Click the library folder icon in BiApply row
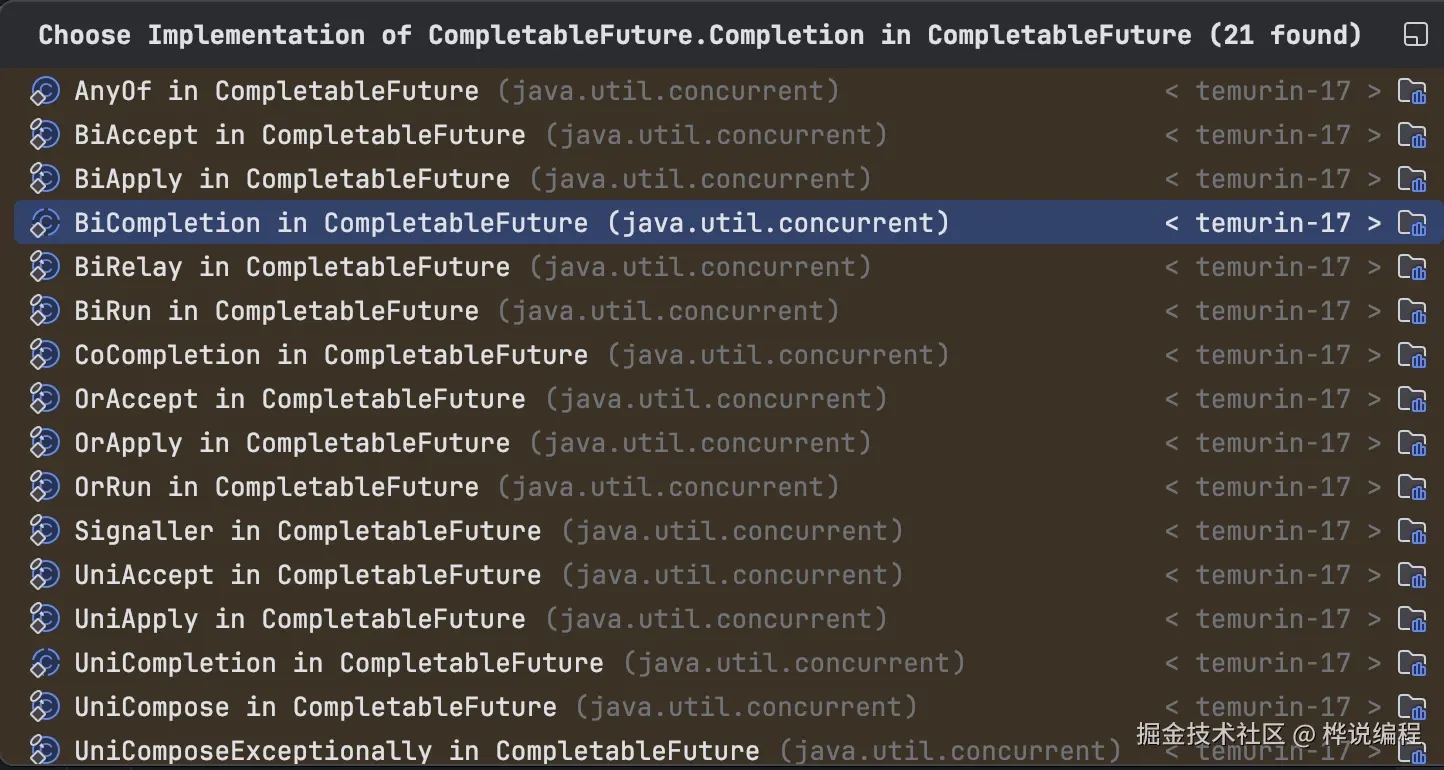1444x770 pixels. pos(1412,179)
